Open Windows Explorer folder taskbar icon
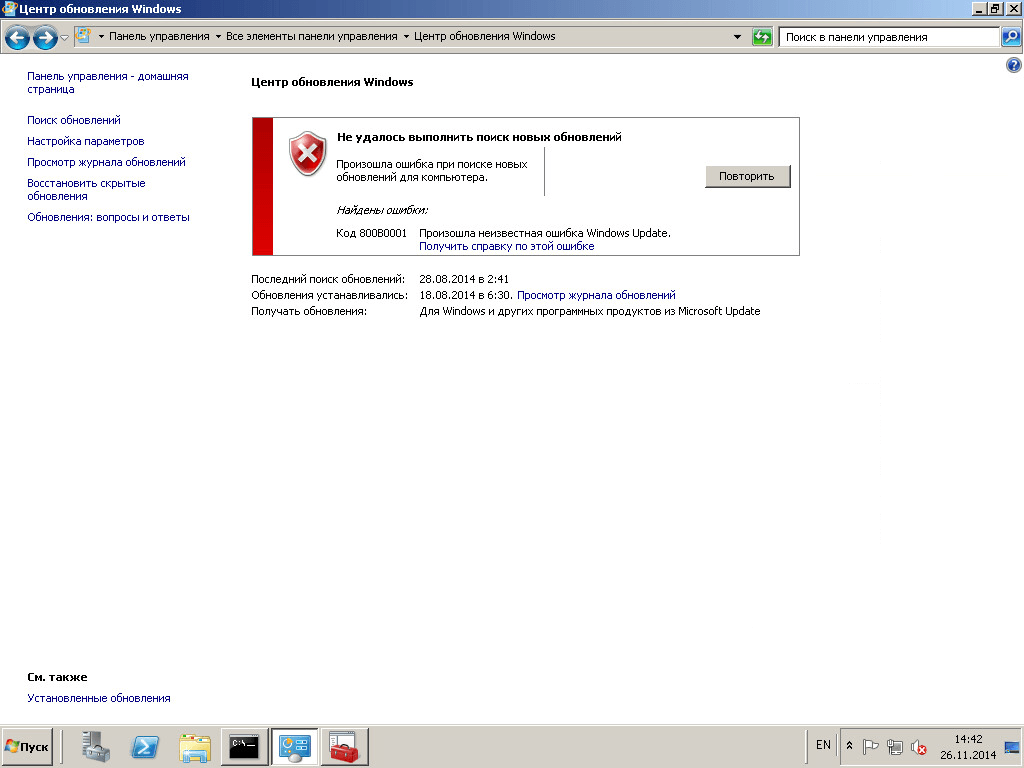 195,746
